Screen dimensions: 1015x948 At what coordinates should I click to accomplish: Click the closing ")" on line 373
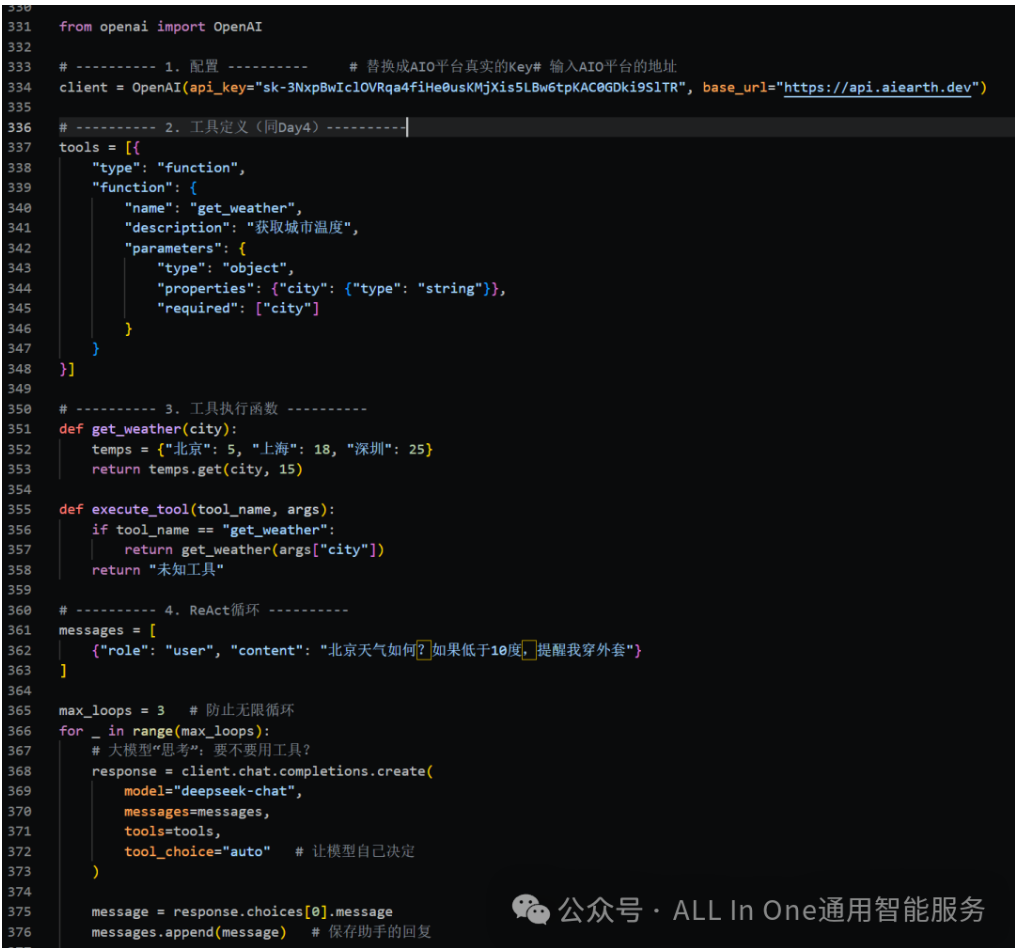tap(95, 872)
